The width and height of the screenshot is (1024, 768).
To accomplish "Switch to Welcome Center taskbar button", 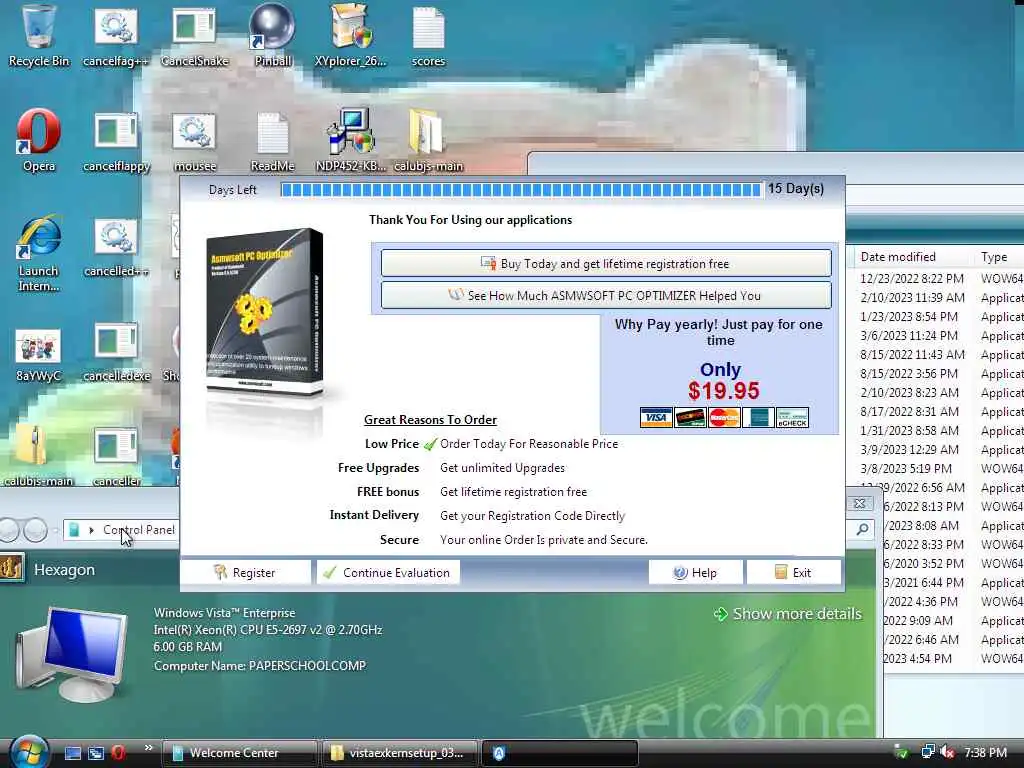I will (238, 753).
